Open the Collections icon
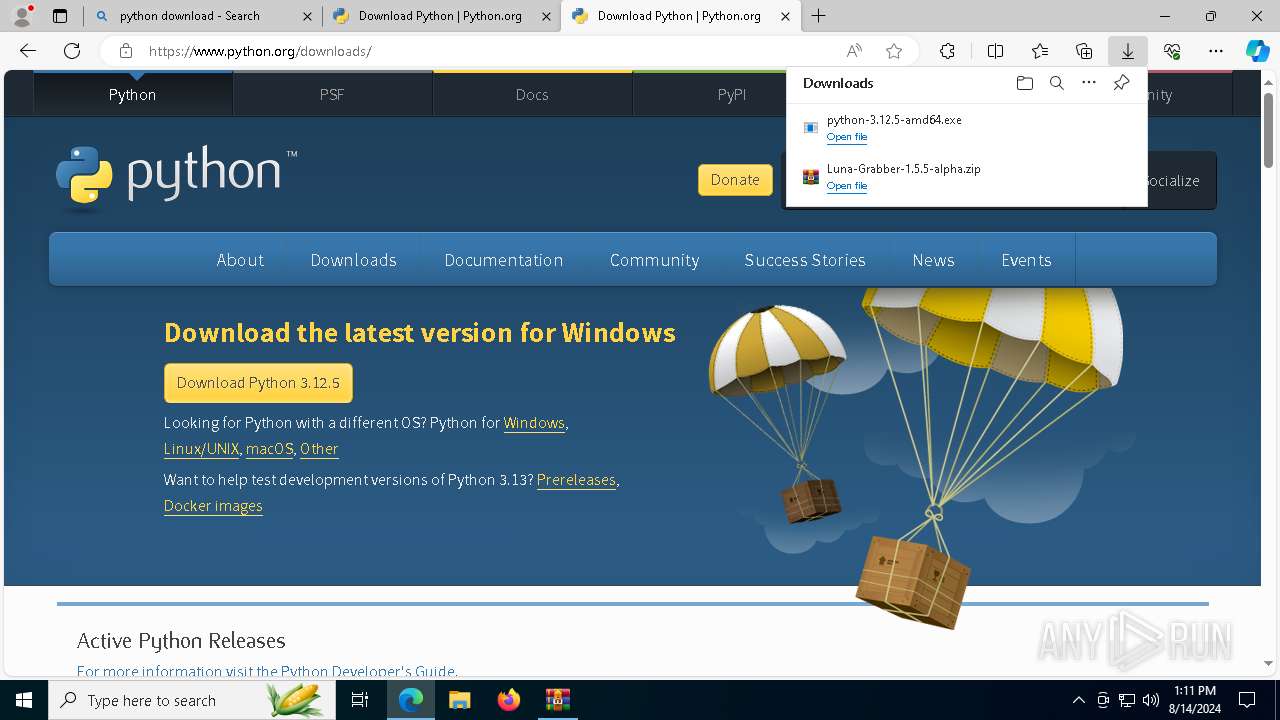The width and height of the screenshot is (1280, 720). [x=1084, y=51]
